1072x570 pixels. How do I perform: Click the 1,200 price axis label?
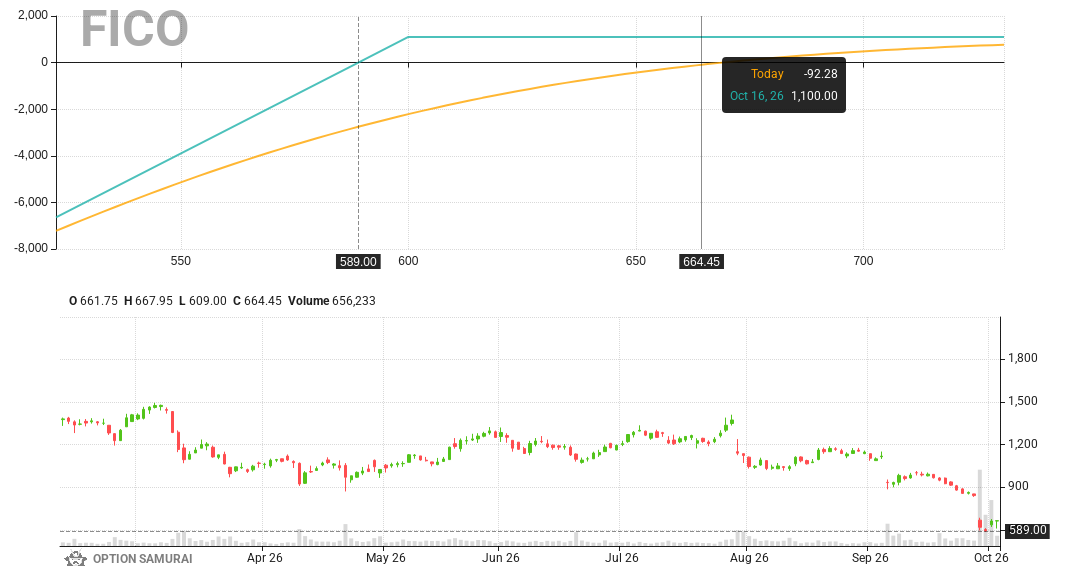pyautogui.click(x=1023, y=444)
